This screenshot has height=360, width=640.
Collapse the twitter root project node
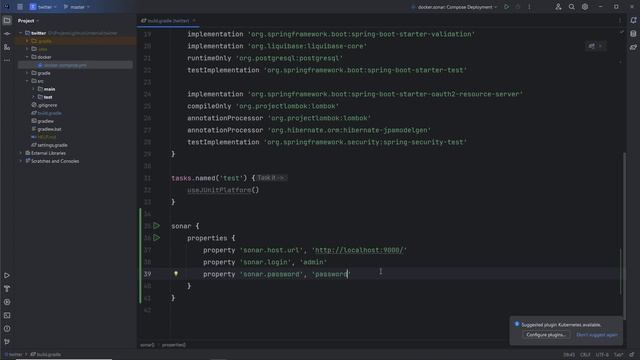[21, 33]
